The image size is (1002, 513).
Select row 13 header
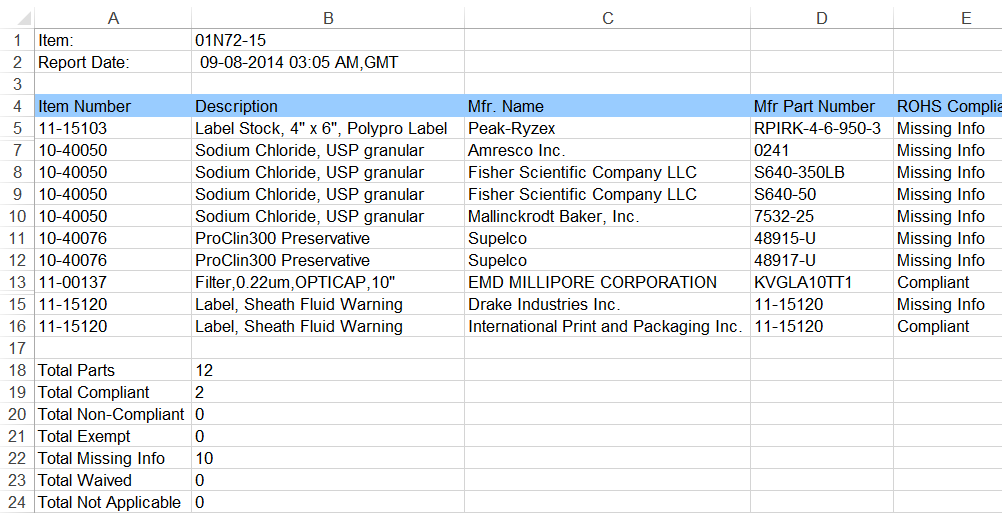pos(17,282)
